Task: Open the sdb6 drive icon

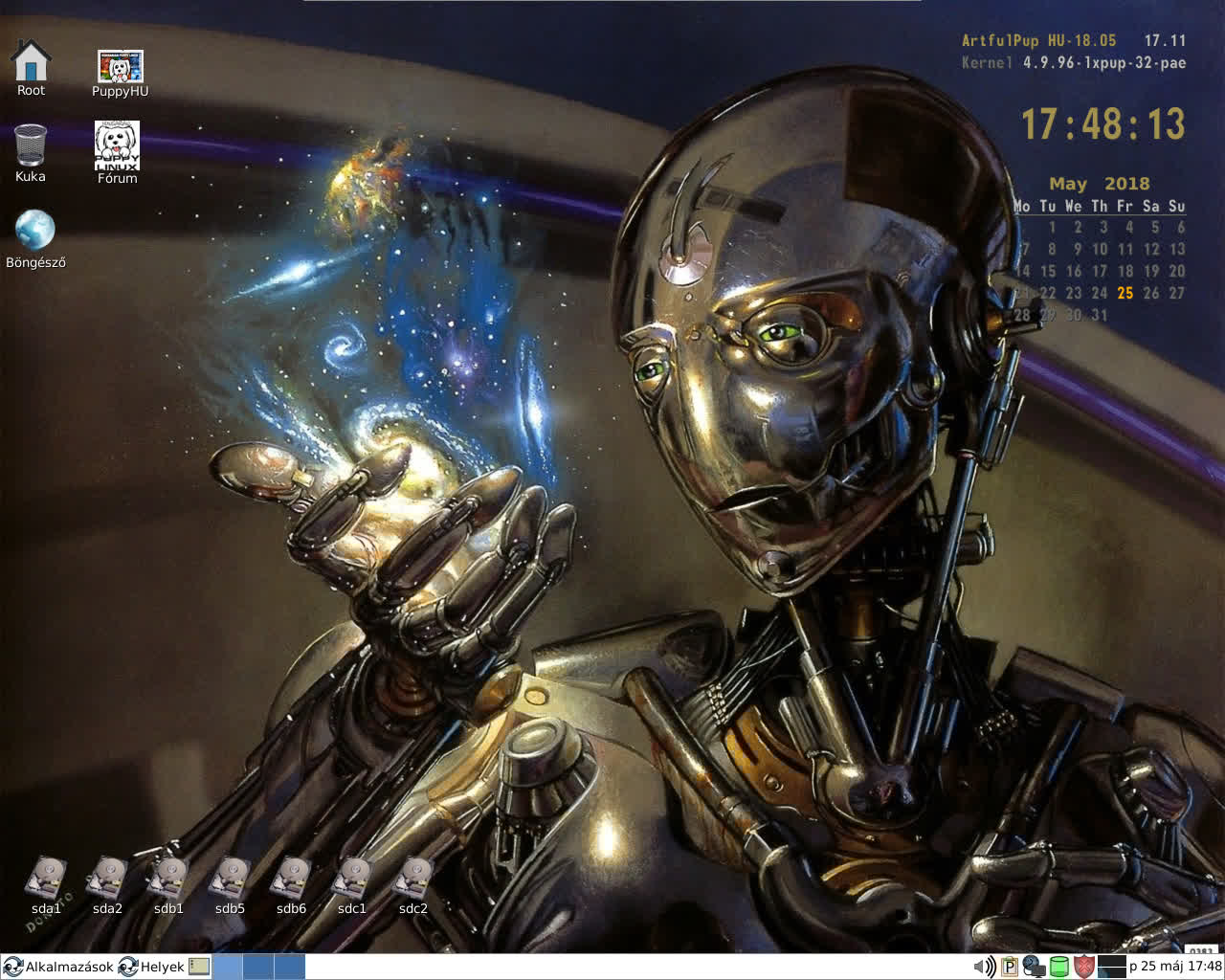Action: [x=291, y=886]
